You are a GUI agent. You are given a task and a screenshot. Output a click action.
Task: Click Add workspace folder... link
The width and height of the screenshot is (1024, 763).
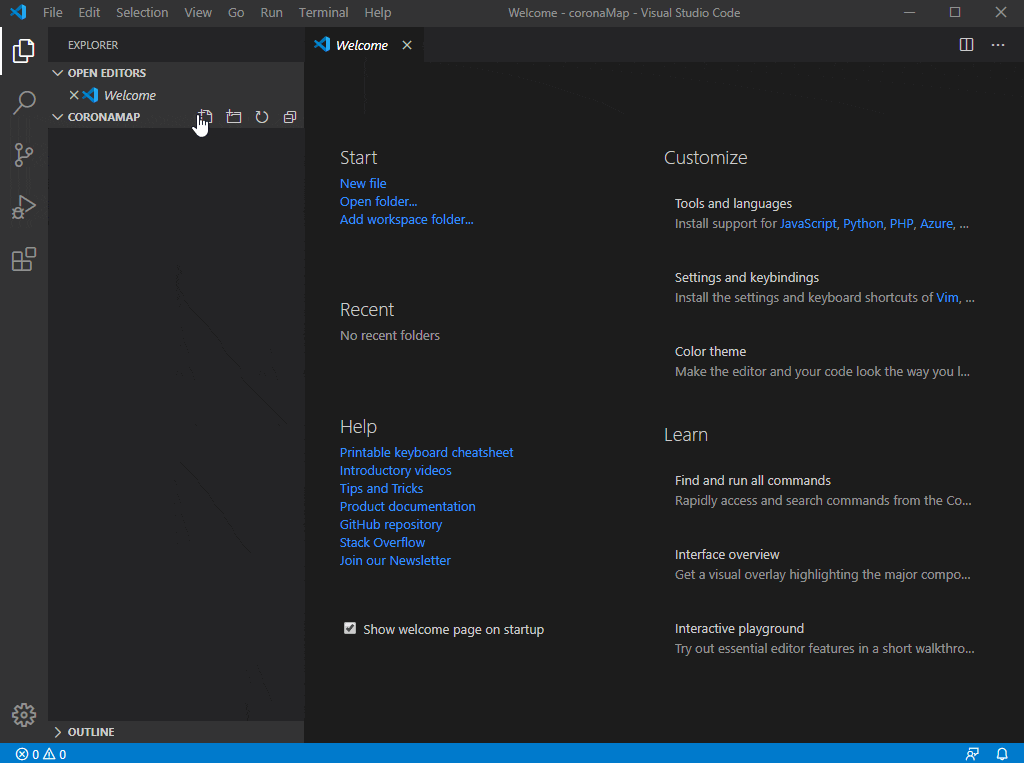[406, 219]
